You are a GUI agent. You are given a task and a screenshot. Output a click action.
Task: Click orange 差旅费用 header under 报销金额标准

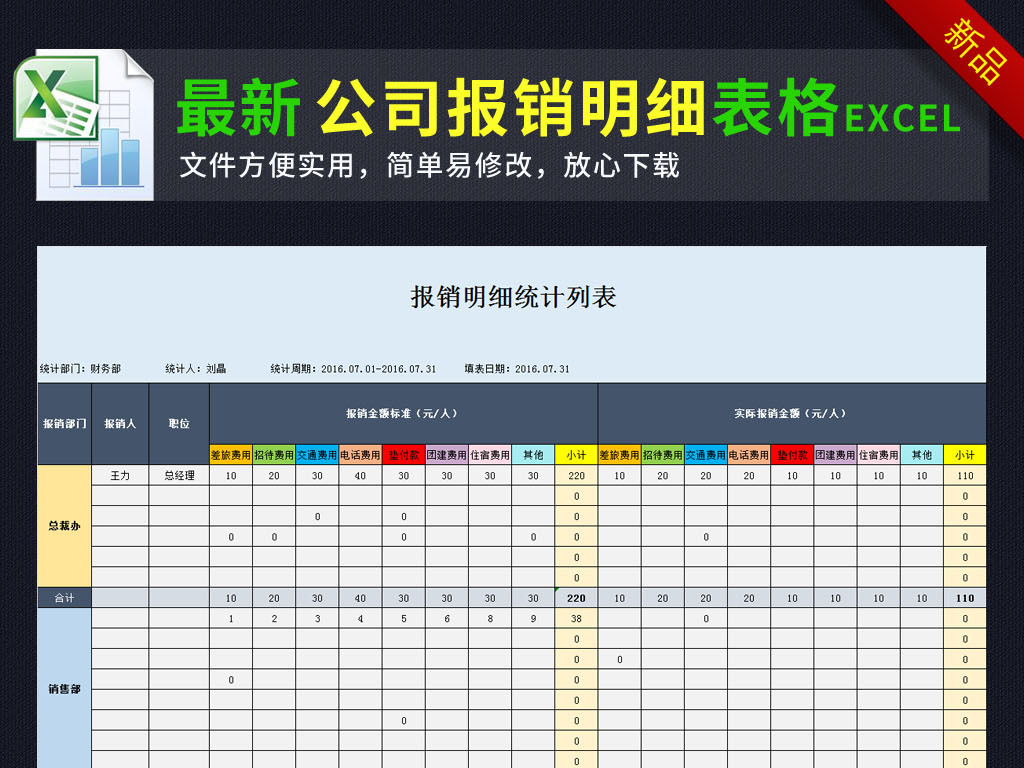coord(230,455)
